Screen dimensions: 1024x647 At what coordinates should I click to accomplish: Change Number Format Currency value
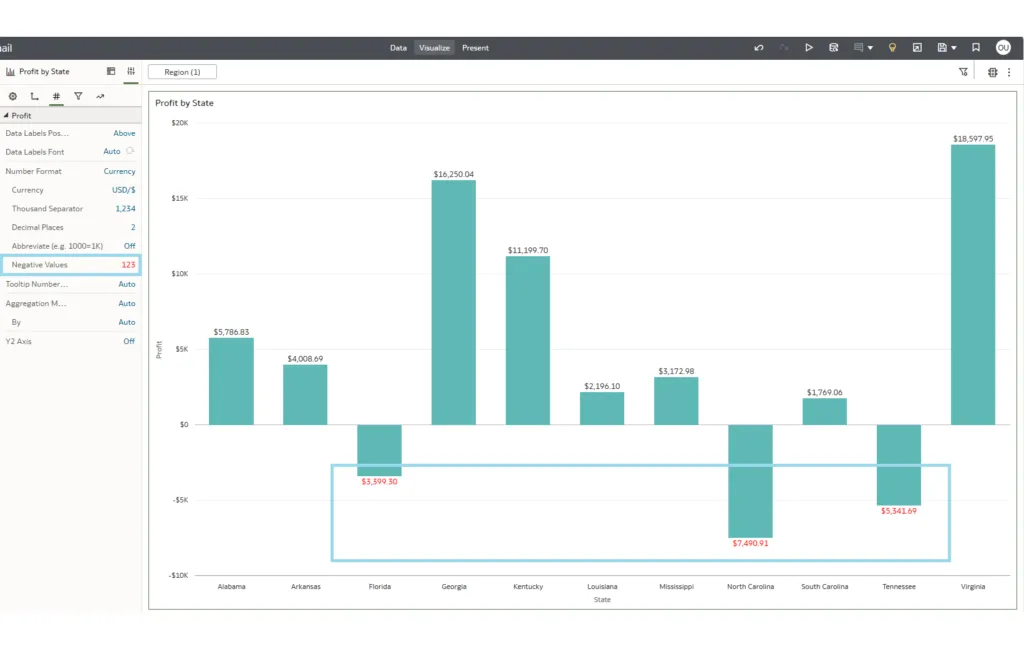(119, 171)
